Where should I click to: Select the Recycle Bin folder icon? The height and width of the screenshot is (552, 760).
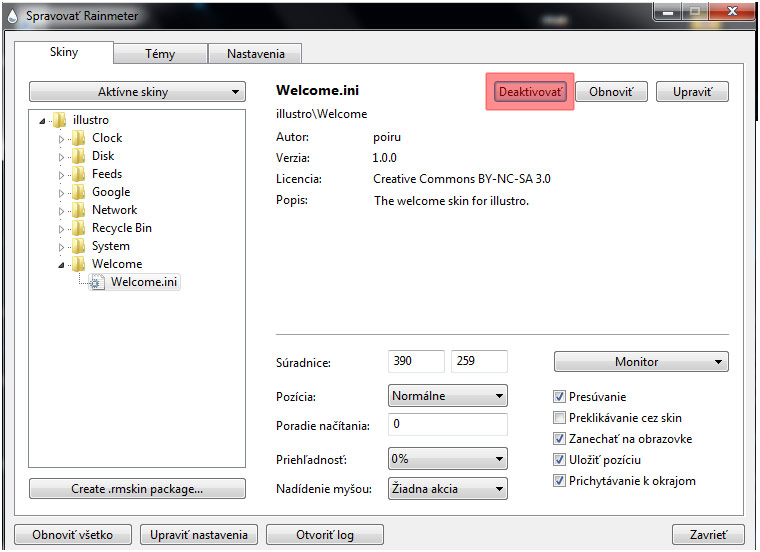point(79,228)
